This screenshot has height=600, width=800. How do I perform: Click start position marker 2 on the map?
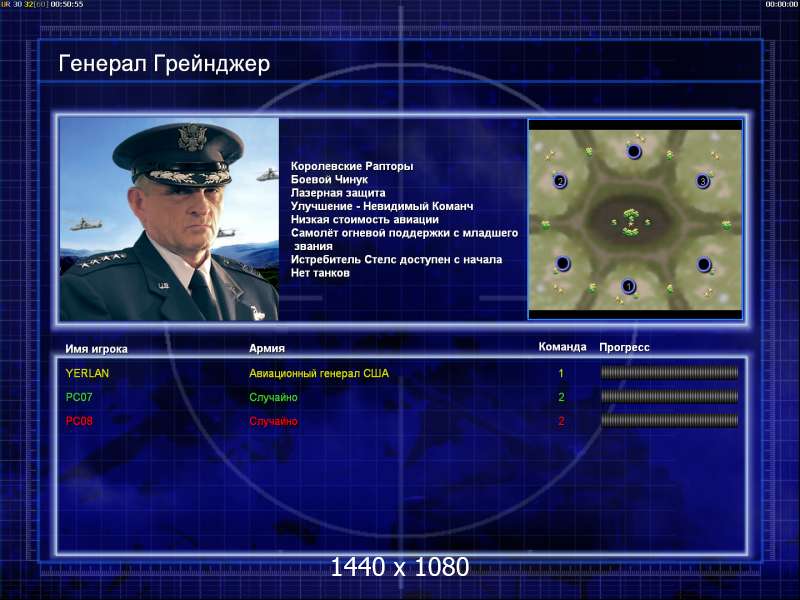pyautogui.click(x=560, y=181)
